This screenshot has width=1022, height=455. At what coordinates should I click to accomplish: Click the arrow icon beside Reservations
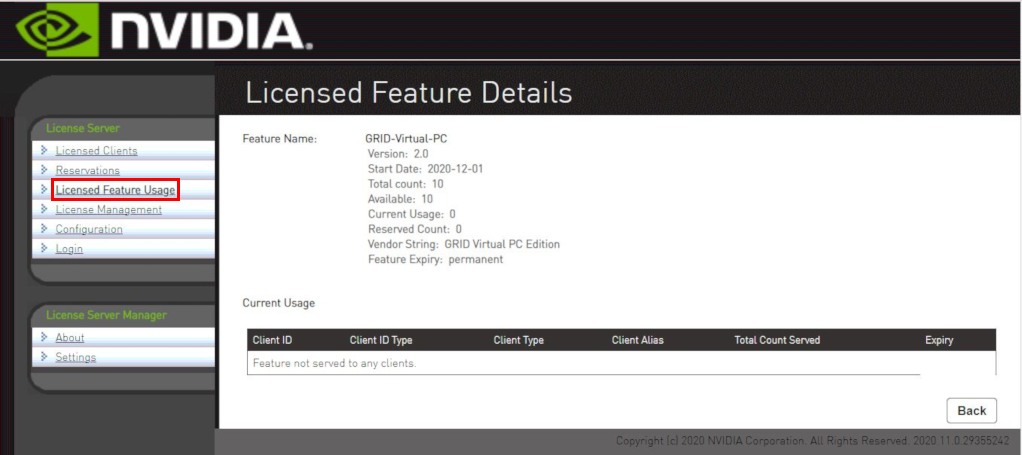pyautogui.click(x=44, y=170)
